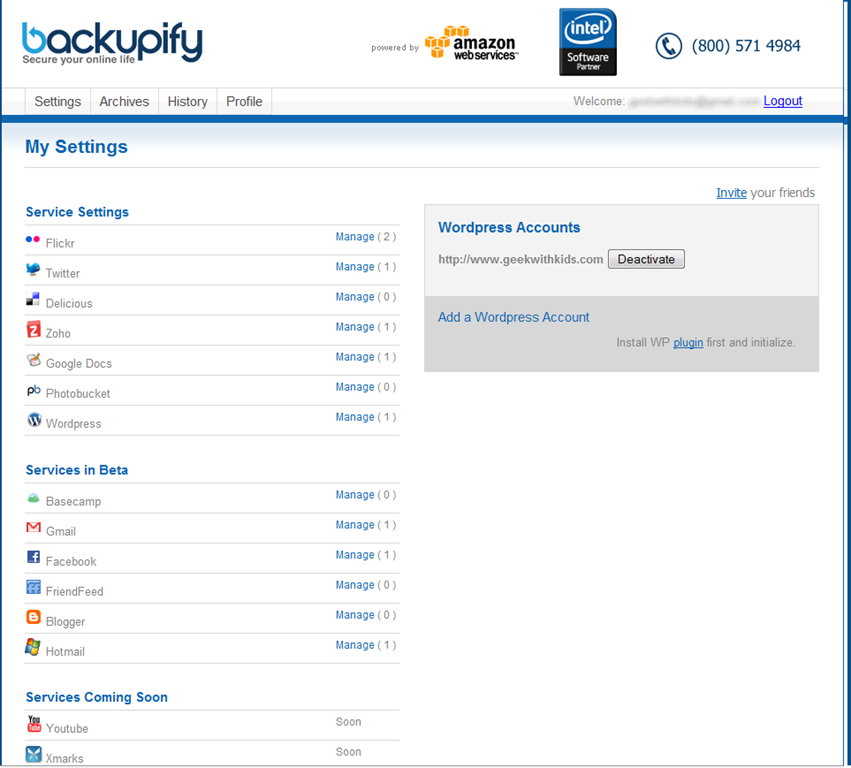851x768 pixels.
Task: Click Manage for the Delicious service
Action: click(355, 297)
